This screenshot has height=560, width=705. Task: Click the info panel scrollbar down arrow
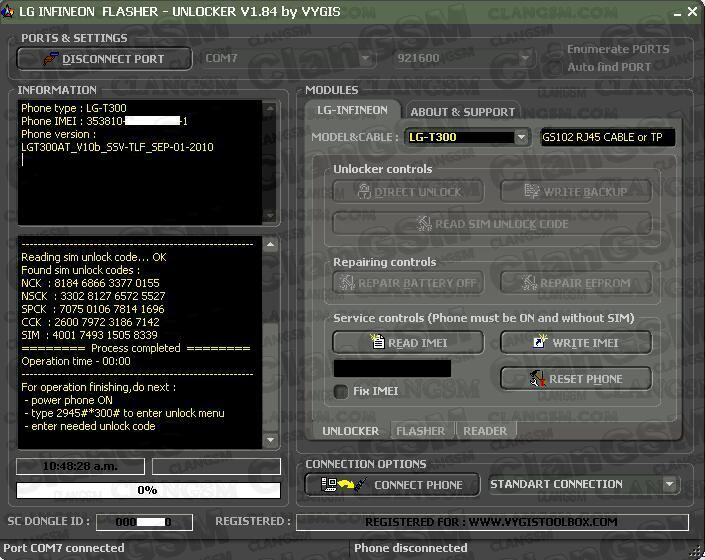click(x=270, y=216)
